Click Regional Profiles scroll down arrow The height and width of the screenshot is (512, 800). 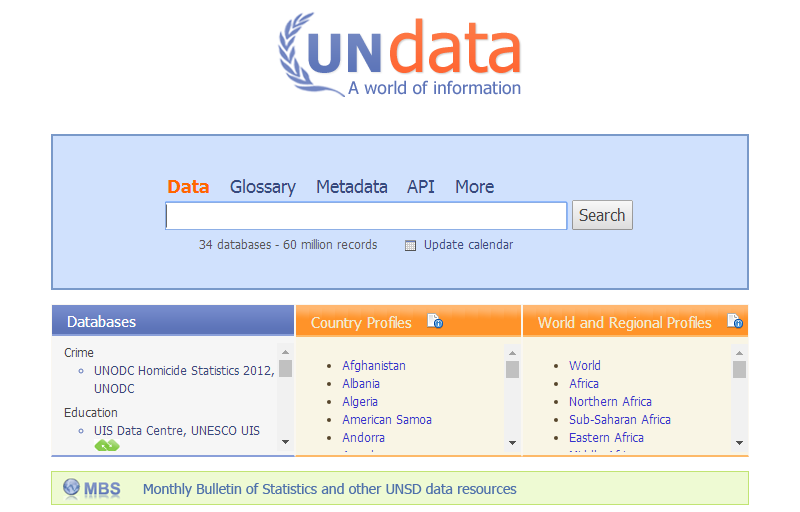(739, 443)
